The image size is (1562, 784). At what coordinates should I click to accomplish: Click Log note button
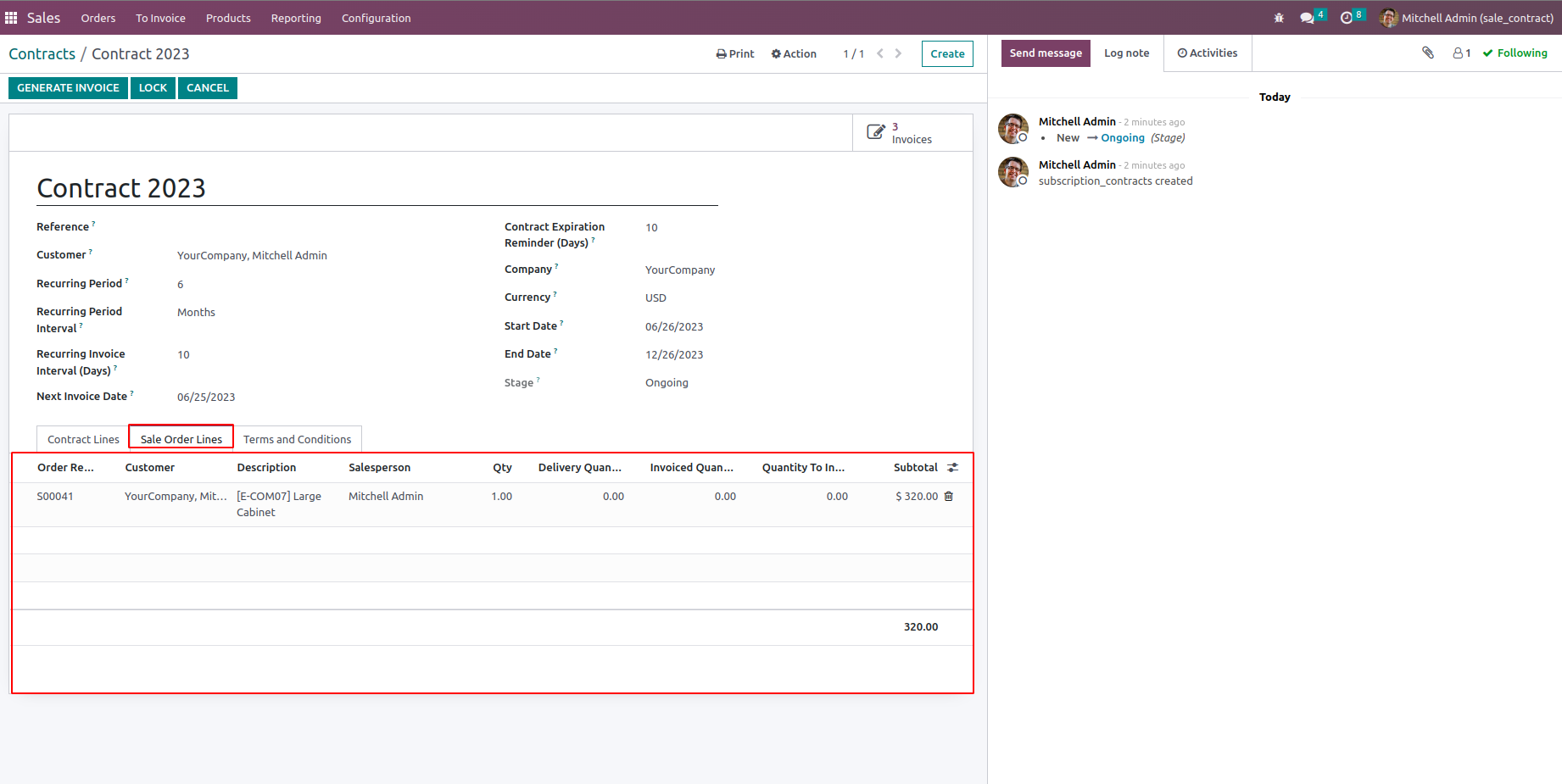click(1127, 53)
